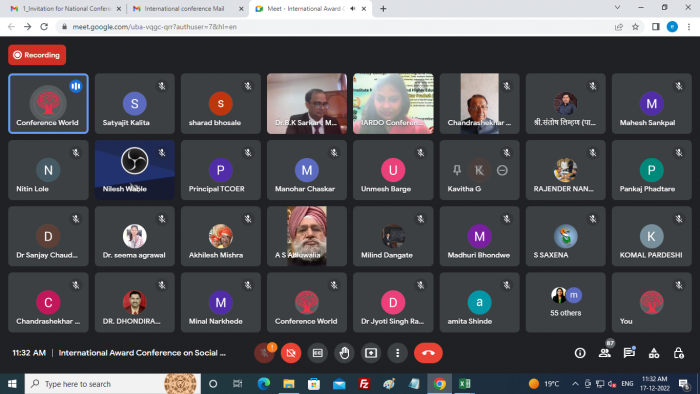This screenshot has height=394, width=700.
Task: Open chat with everyone
Action: click(629, 353)
